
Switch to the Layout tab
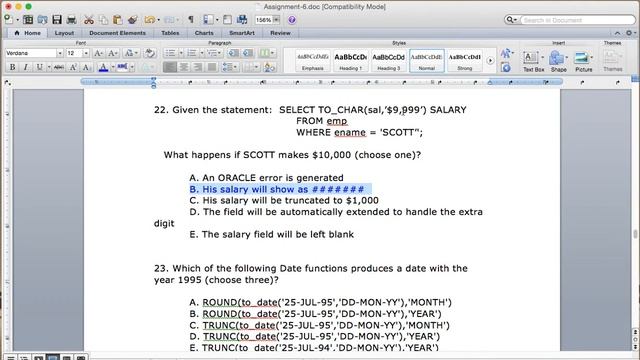coord(64,33)
